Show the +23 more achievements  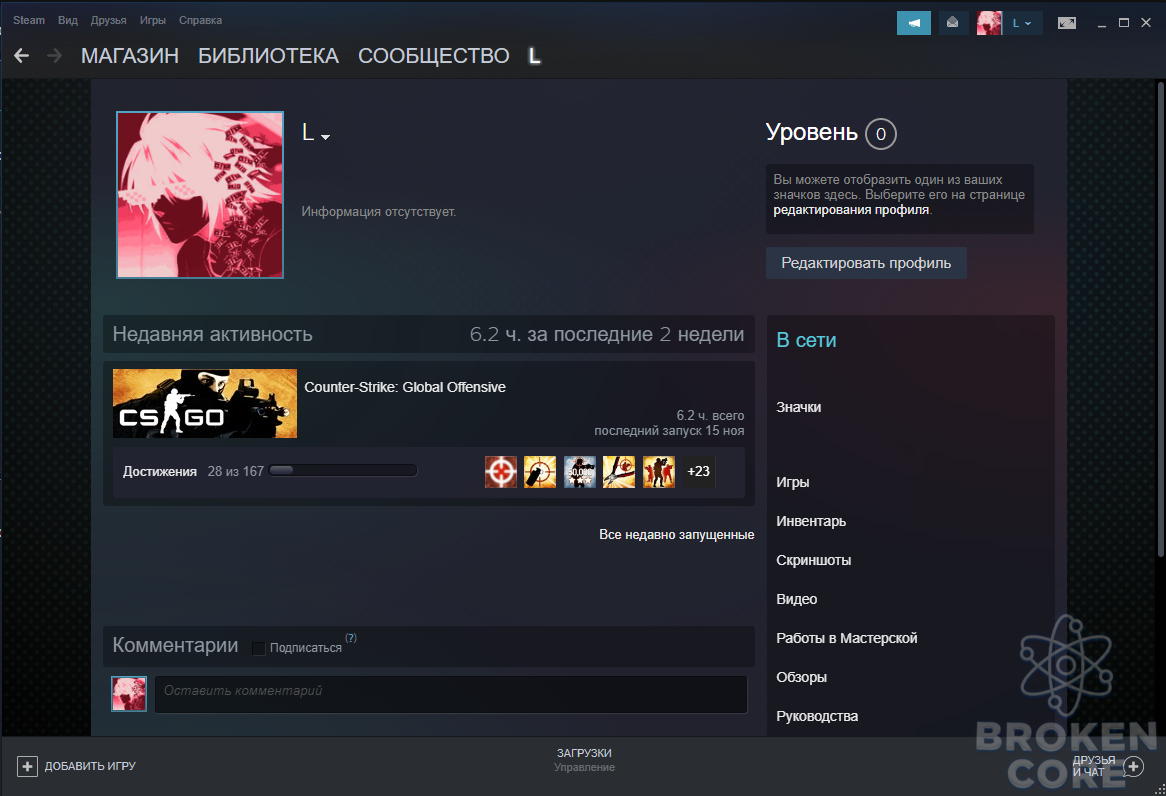(x=698, y=472)
